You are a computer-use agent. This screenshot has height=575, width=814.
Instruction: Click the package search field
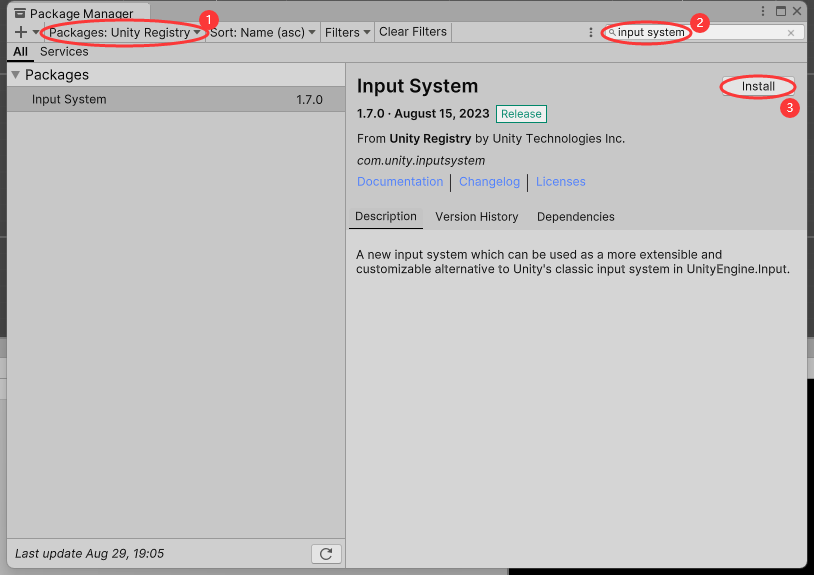[703, 32]
